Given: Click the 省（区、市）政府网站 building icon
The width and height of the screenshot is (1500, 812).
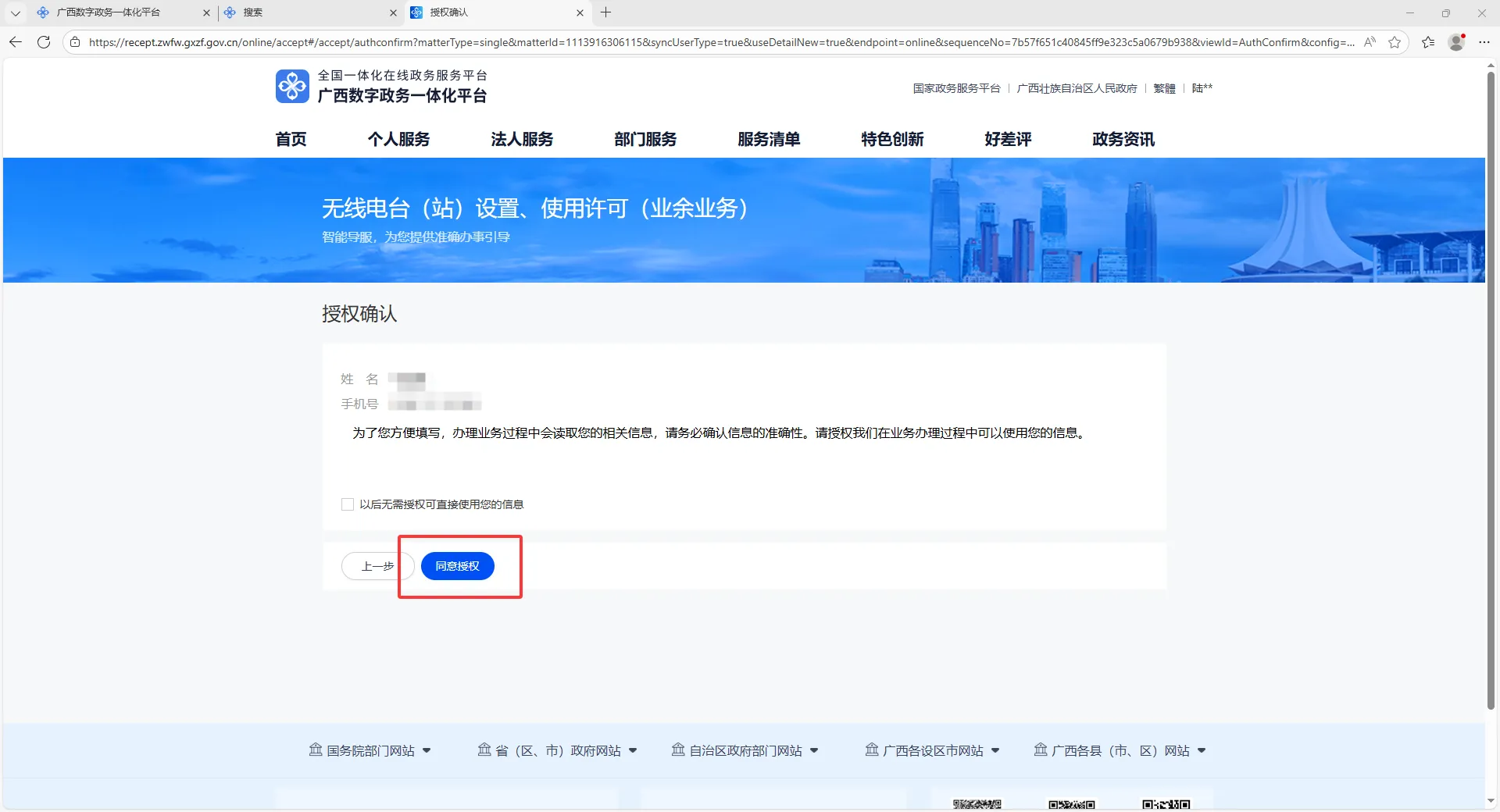Looking at the screenshot, I should point(484,750).
